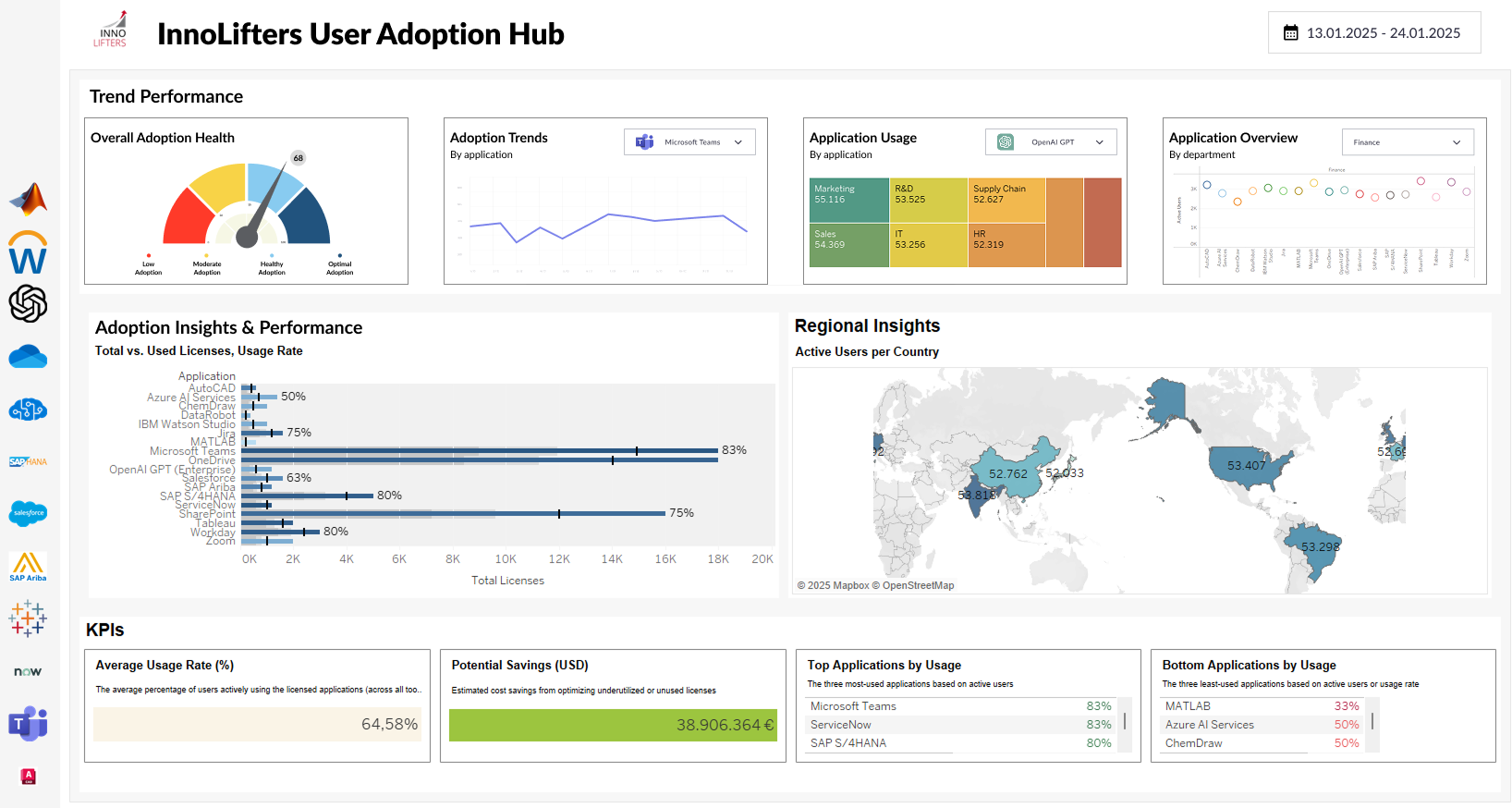Open the Microsoft Teams sidebar icon
1512x808 pixels.
point(28,724)
